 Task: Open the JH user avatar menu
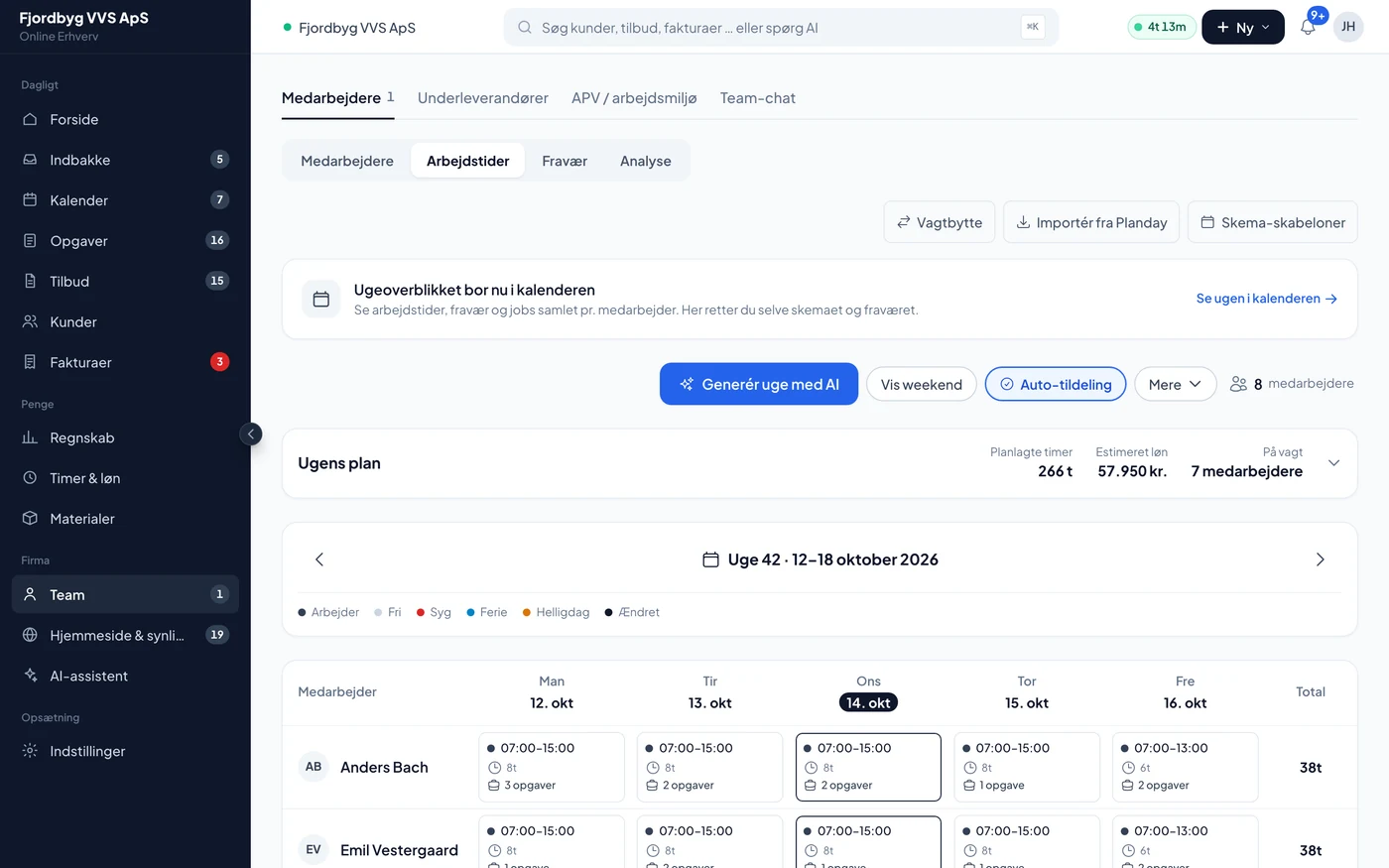tap(1348, 27)
